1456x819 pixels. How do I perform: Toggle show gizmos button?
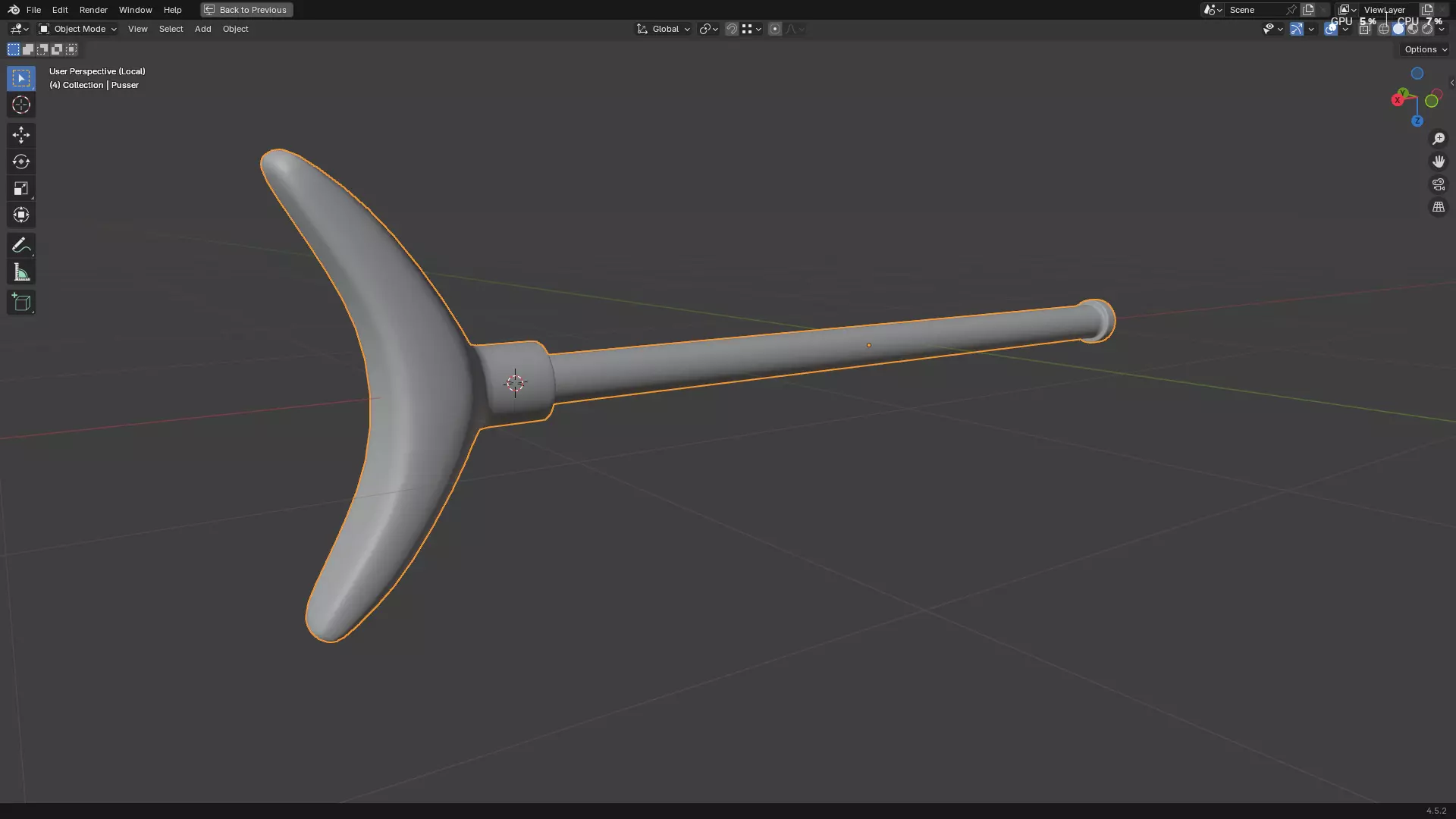[1297, 29]
